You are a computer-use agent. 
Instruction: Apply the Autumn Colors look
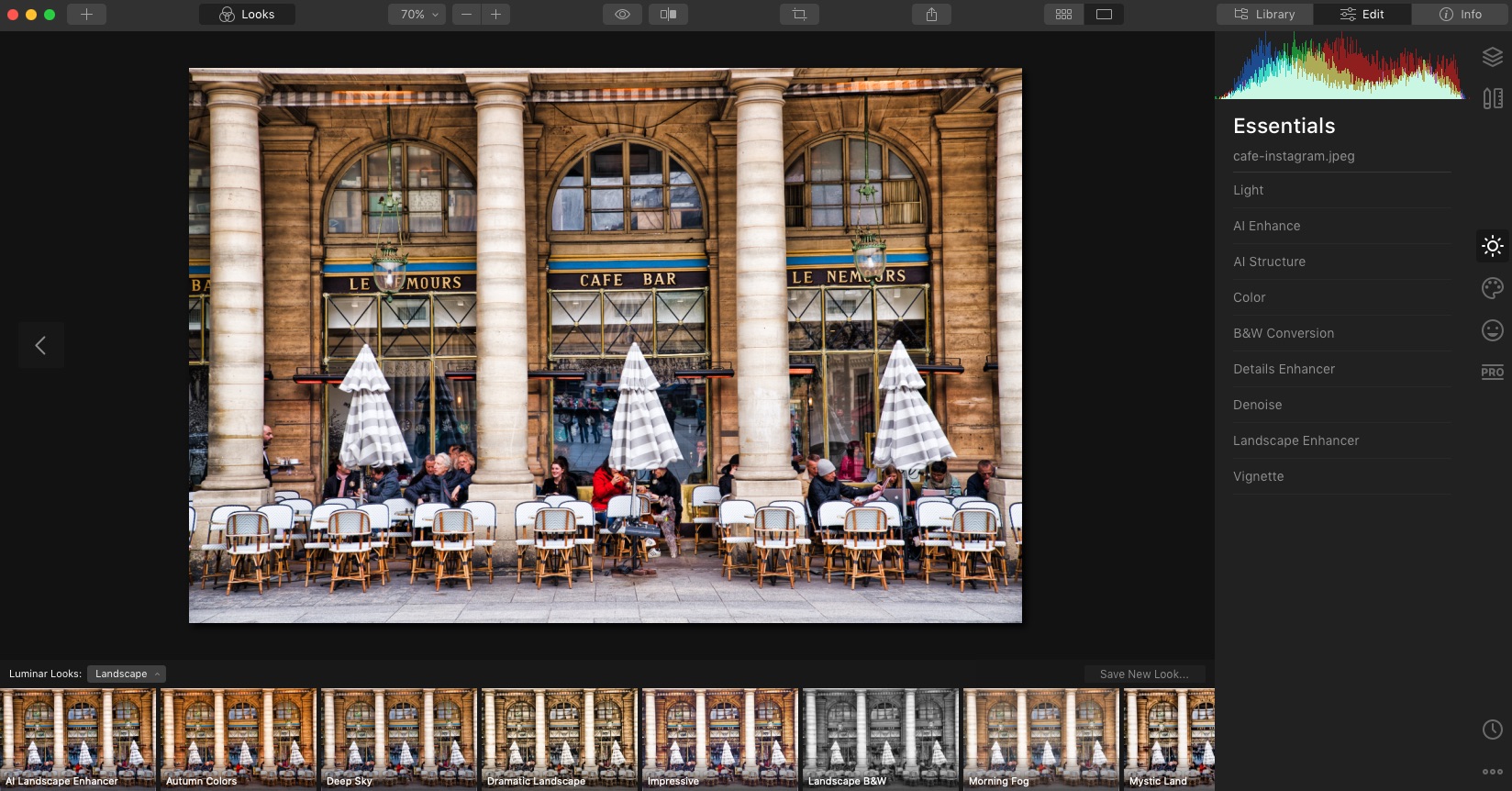[x=239, y=739]
